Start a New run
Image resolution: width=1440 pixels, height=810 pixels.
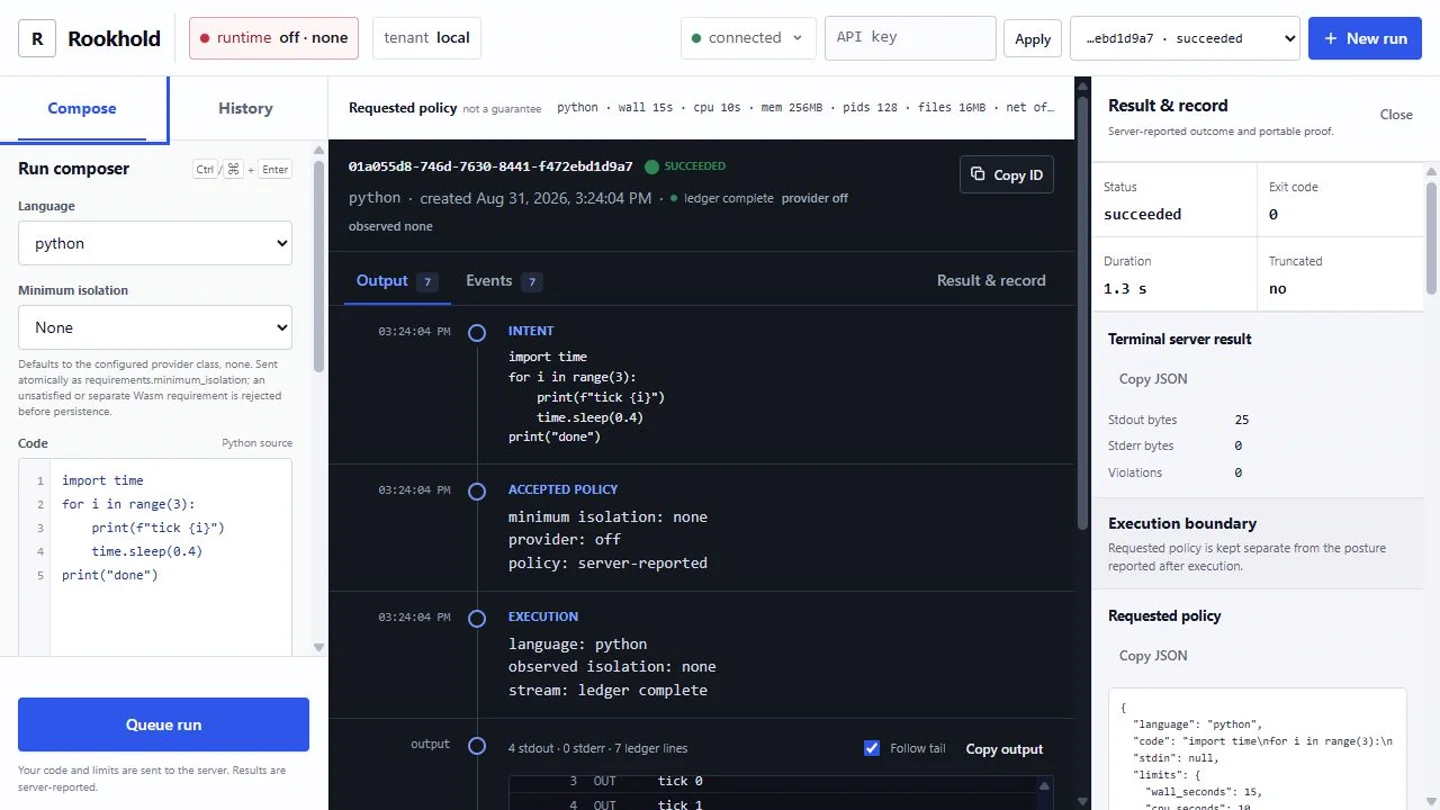click(x=1364, y=38)
